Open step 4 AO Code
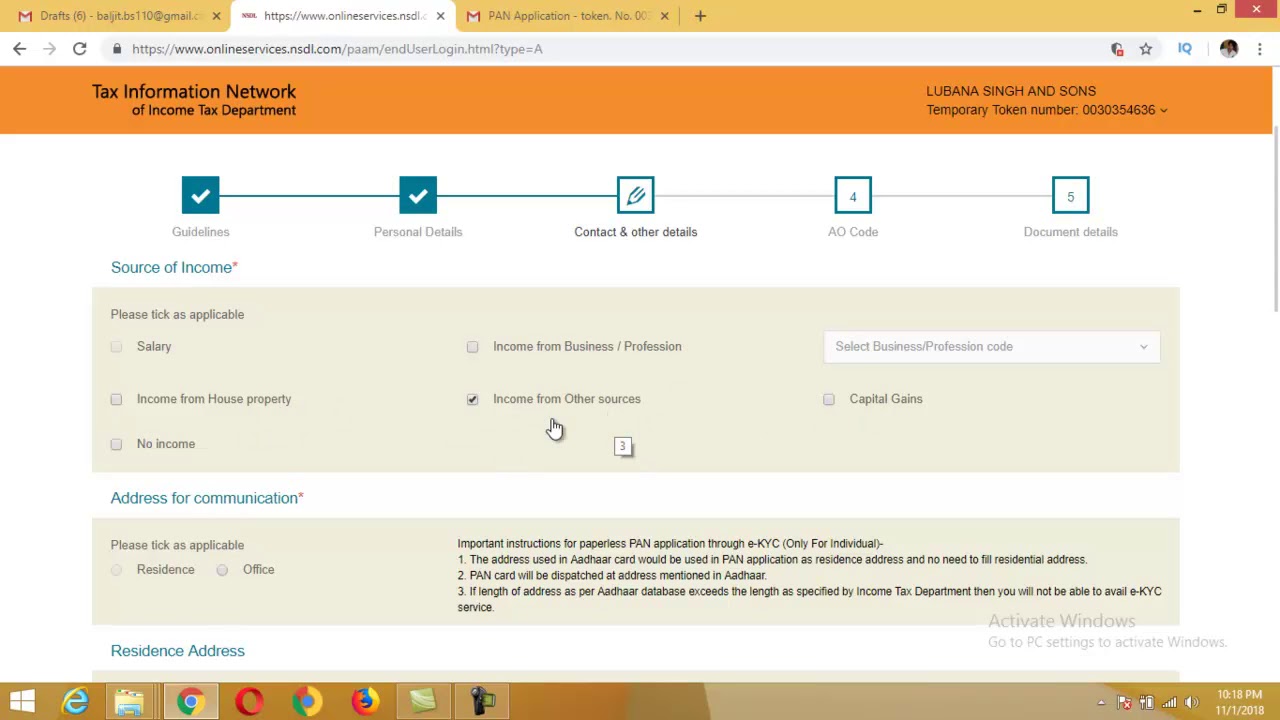Image resolution: width=1280 pixels, height=720 pixels. point(853,196)
